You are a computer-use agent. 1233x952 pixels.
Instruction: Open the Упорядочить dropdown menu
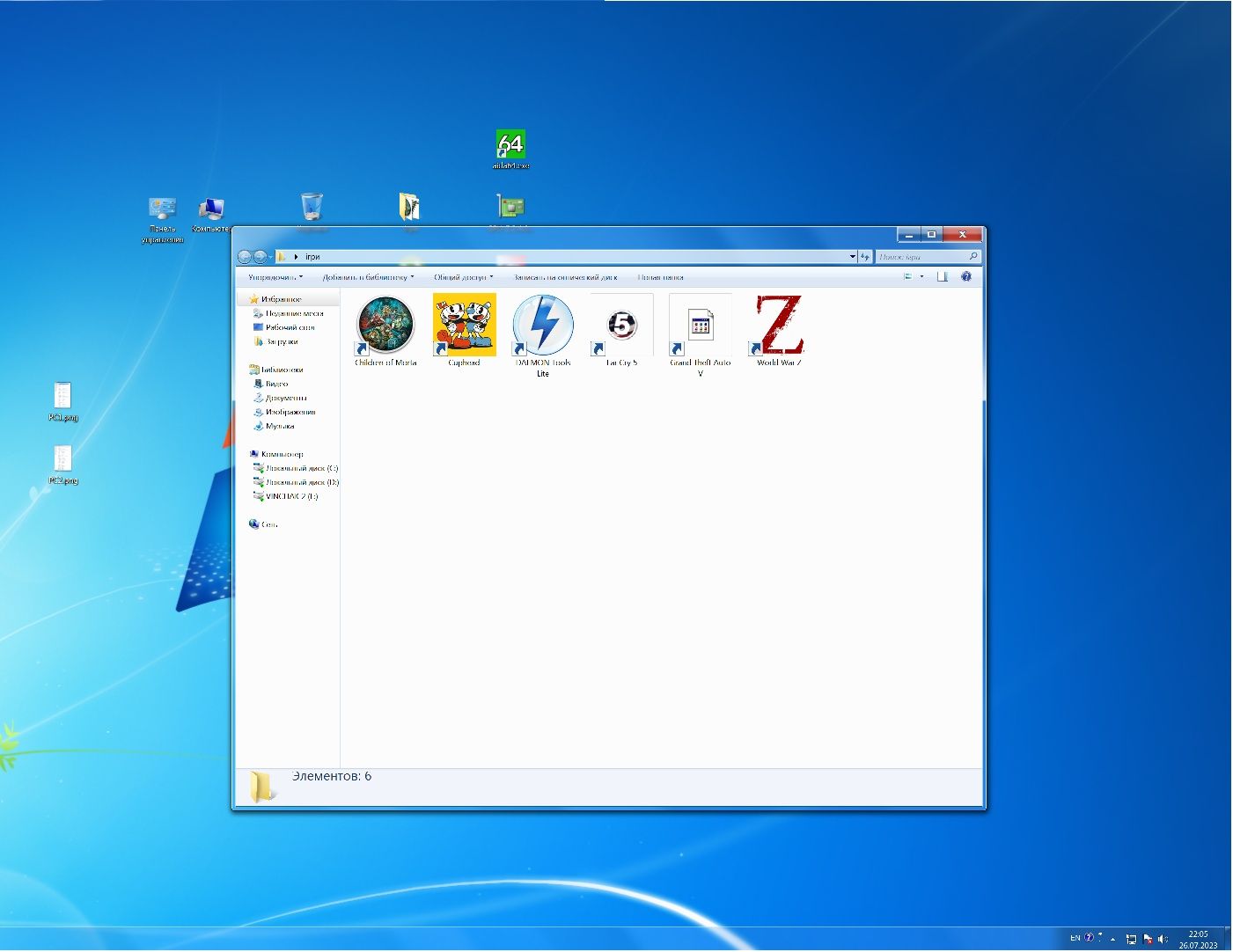pyautogui.click(x=275, y=277)
